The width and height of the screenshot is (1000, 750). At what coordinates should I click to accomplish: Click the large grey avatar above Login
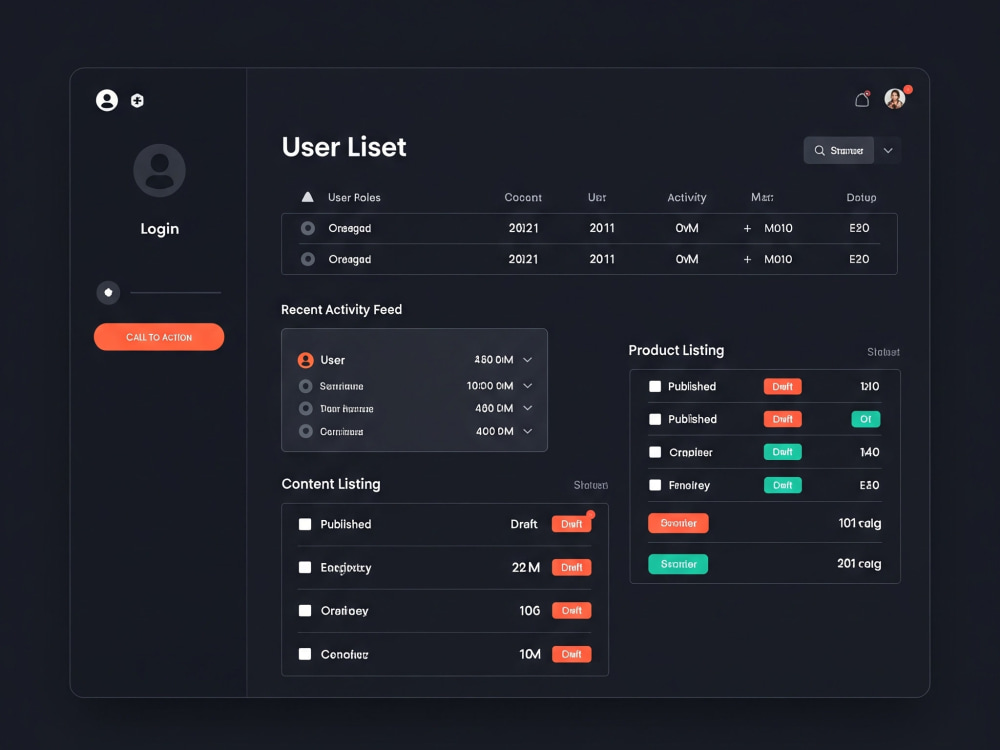tap(159, 170)
